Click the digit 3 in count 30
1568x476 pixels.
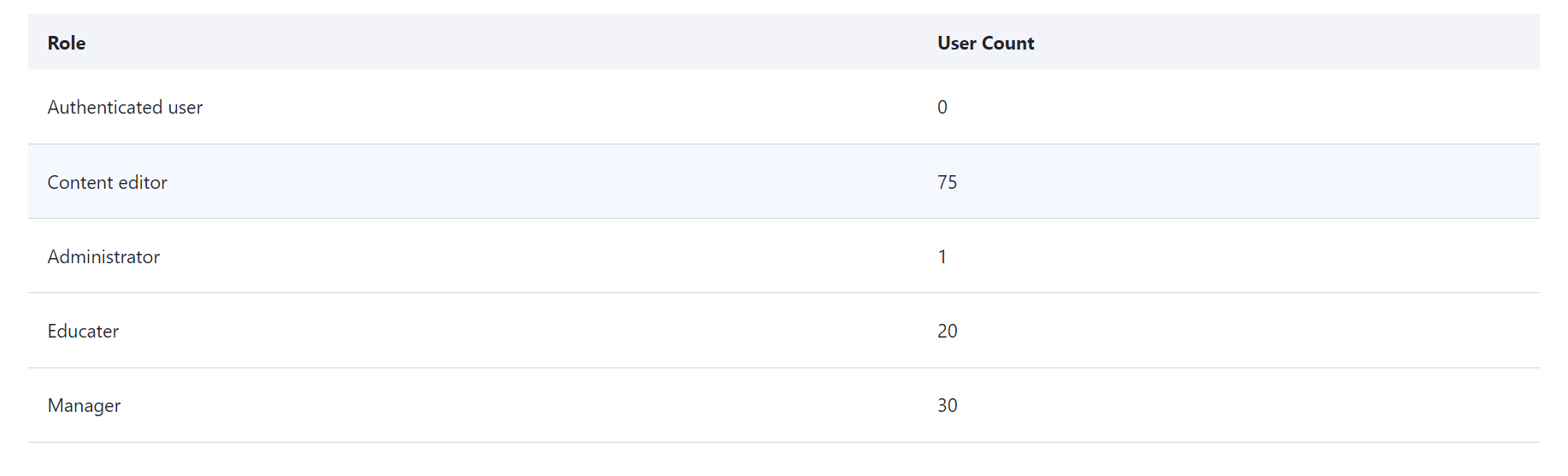[943, 405]
